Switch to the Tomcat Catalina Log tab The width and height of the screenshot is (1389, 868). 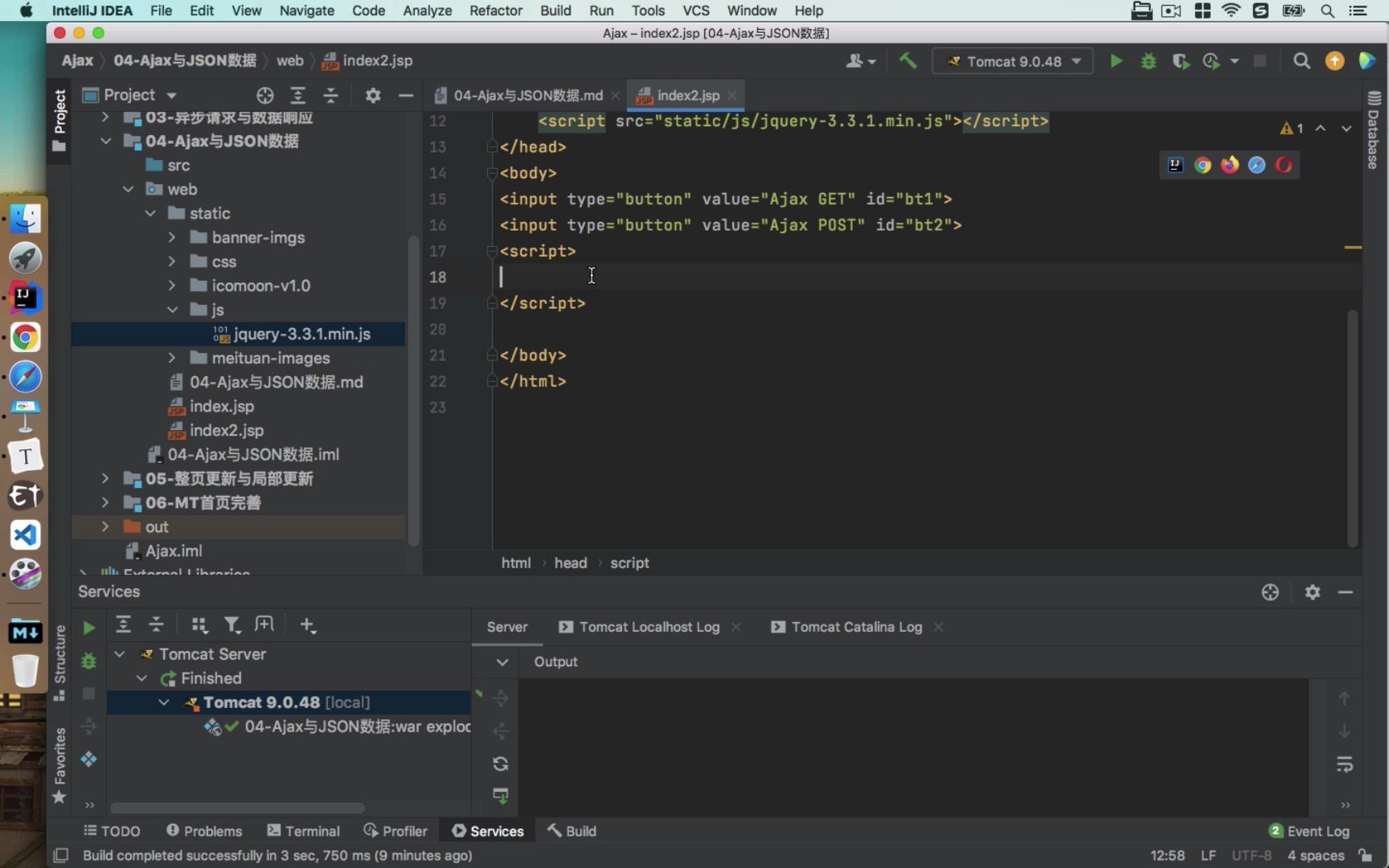click(x=856, y=627)
